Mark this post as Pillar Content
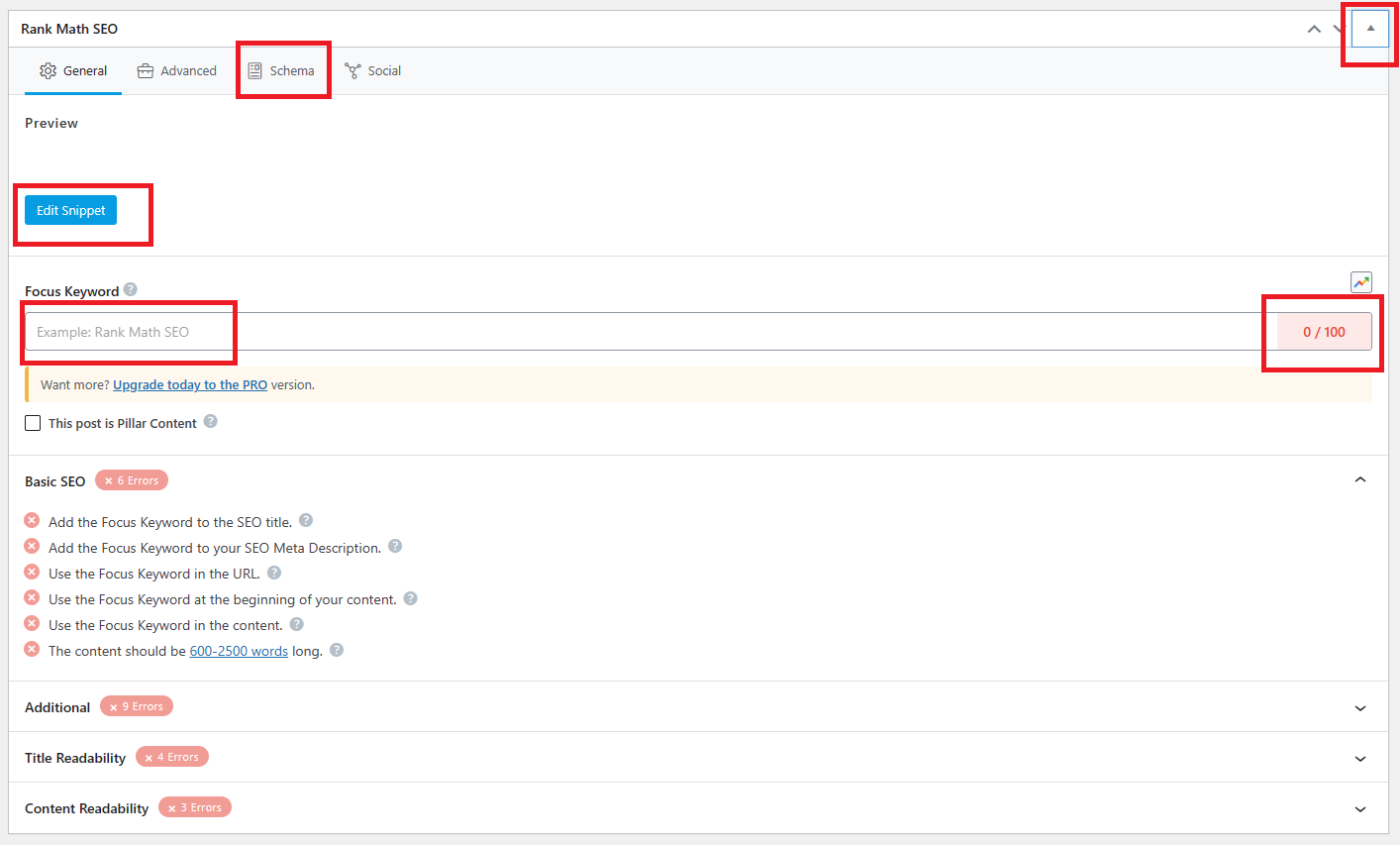The width and height of the screenshot is (1400, 845). pos(33,422)
